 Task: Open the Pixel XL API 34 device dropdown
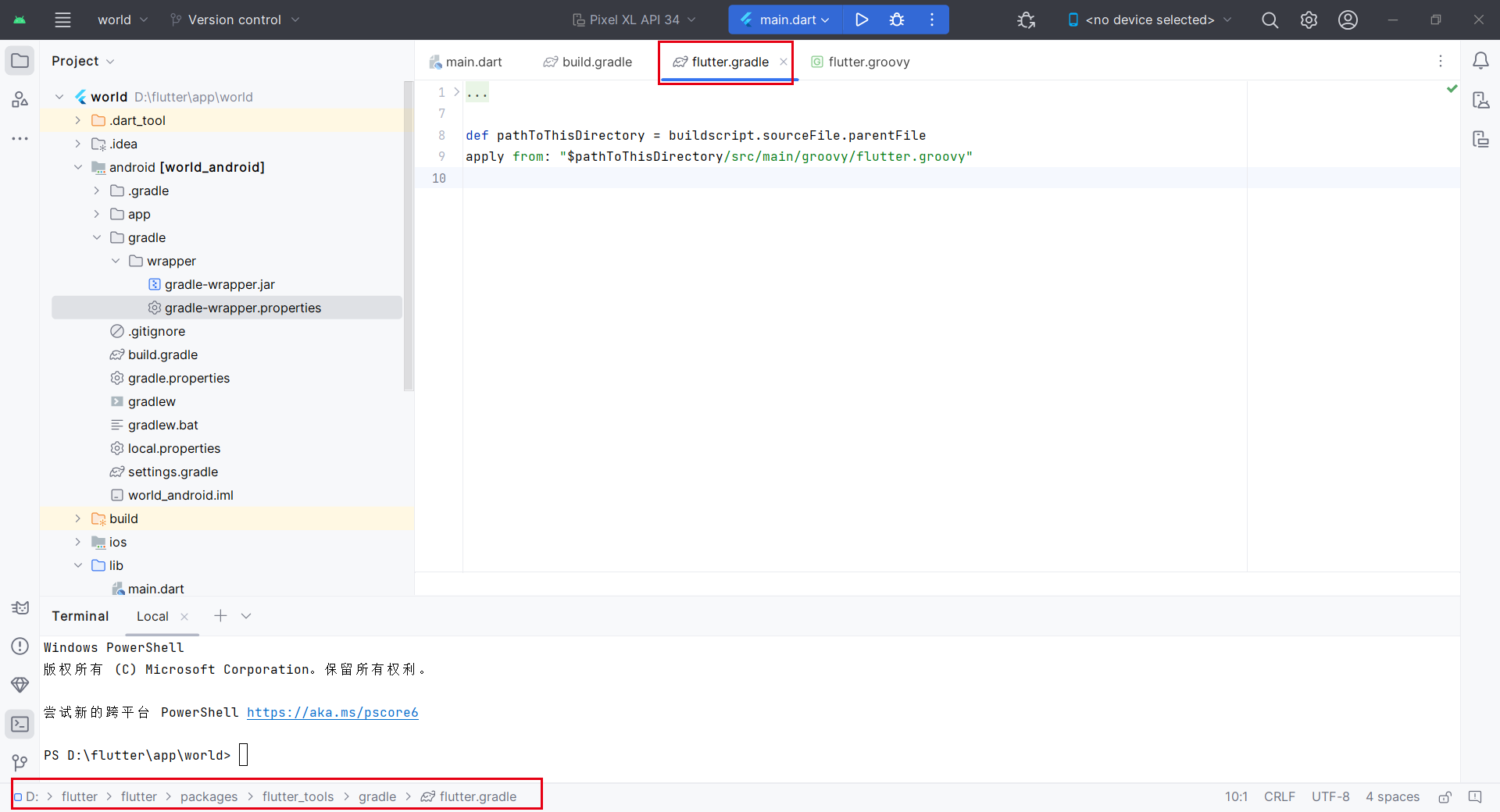pyautogui.click(x=634, y=20)
